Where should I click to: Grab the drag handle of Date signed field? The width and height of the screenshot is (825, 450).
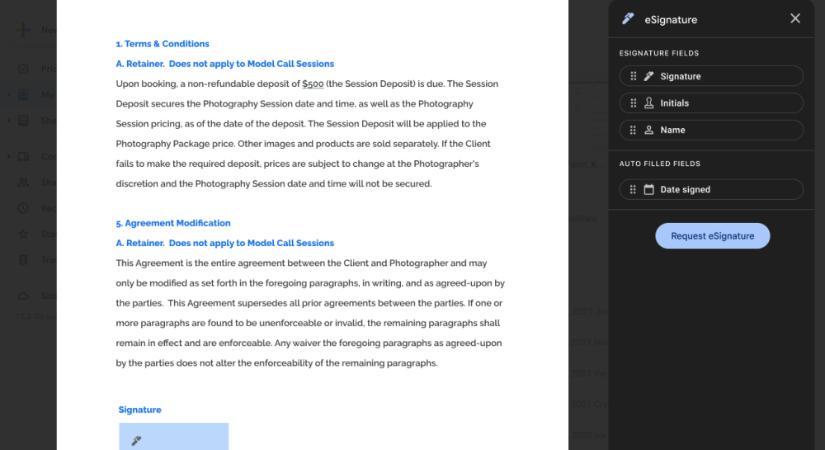pyautogui.click(x=633, y=189)
